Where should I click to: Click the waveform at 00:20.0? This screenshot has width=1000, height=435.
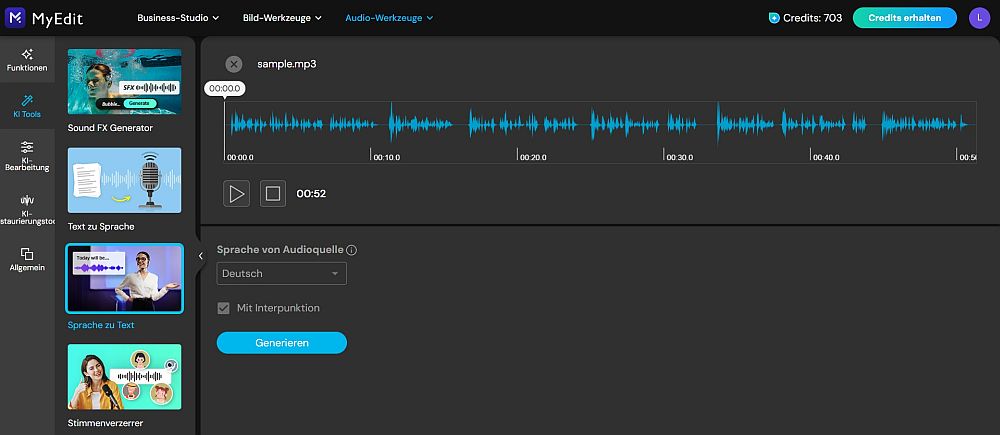click(517, 124)
